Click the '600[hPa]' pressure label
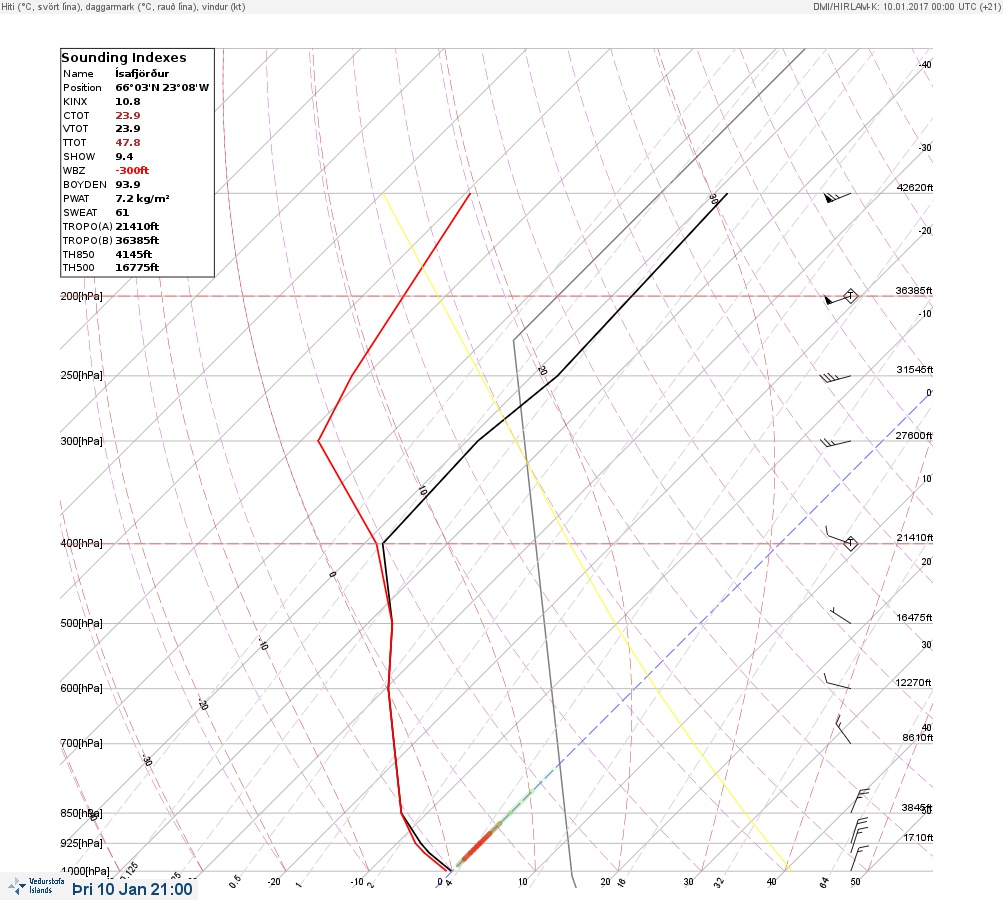Image resolution: width=1003 pixels, height=900 pixels. 81,688
